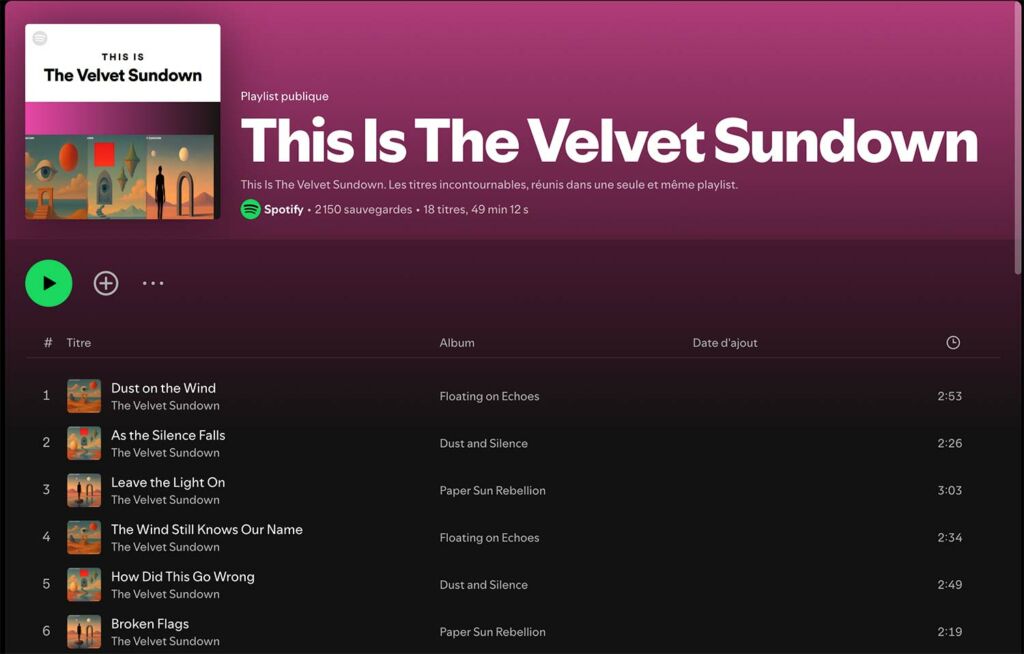Play the This Is The Velvet Sundown playlist

[x=48, y=283]
